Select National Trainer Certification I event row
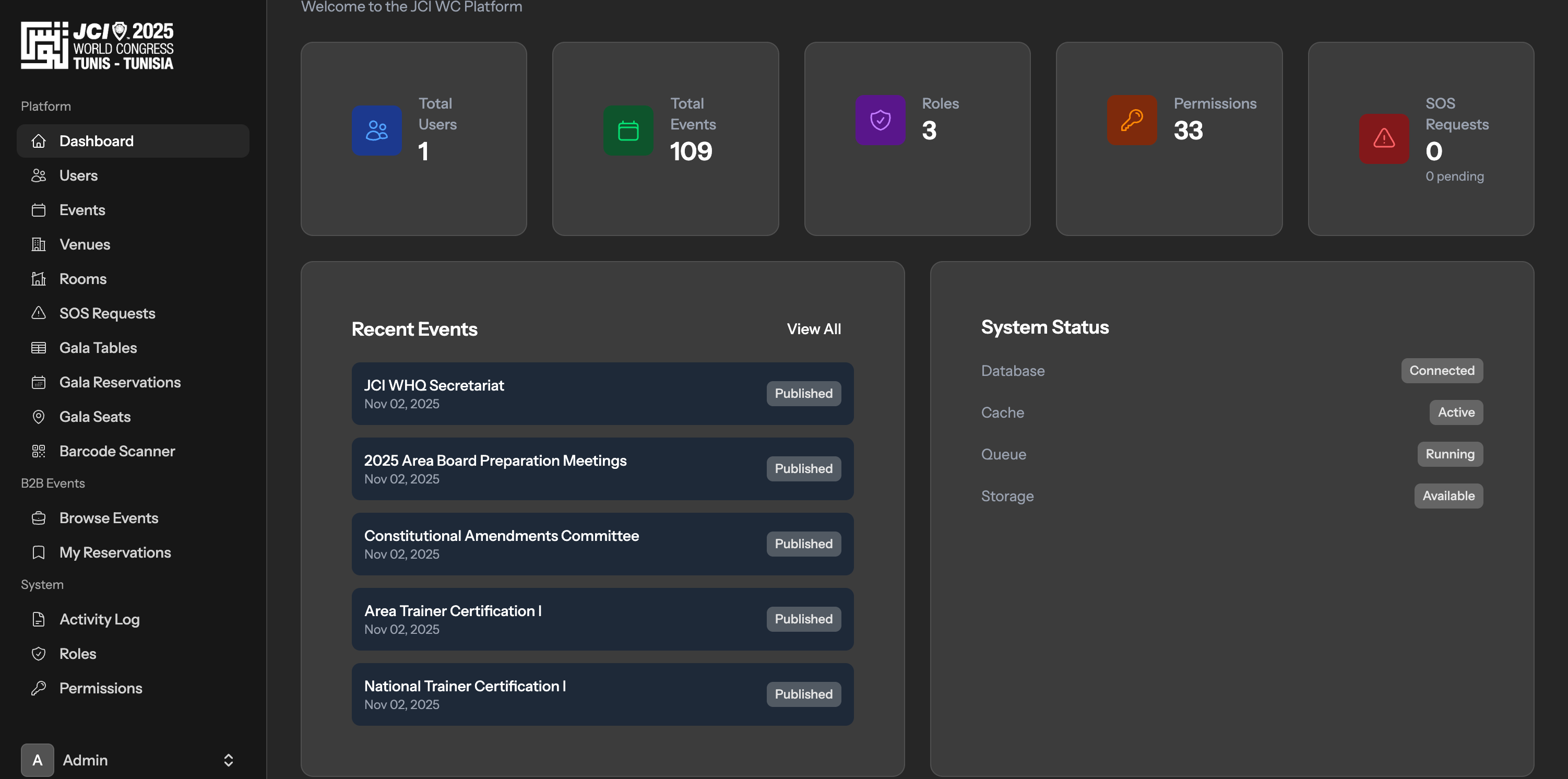 pyautogui.click(x=602, y=694)
